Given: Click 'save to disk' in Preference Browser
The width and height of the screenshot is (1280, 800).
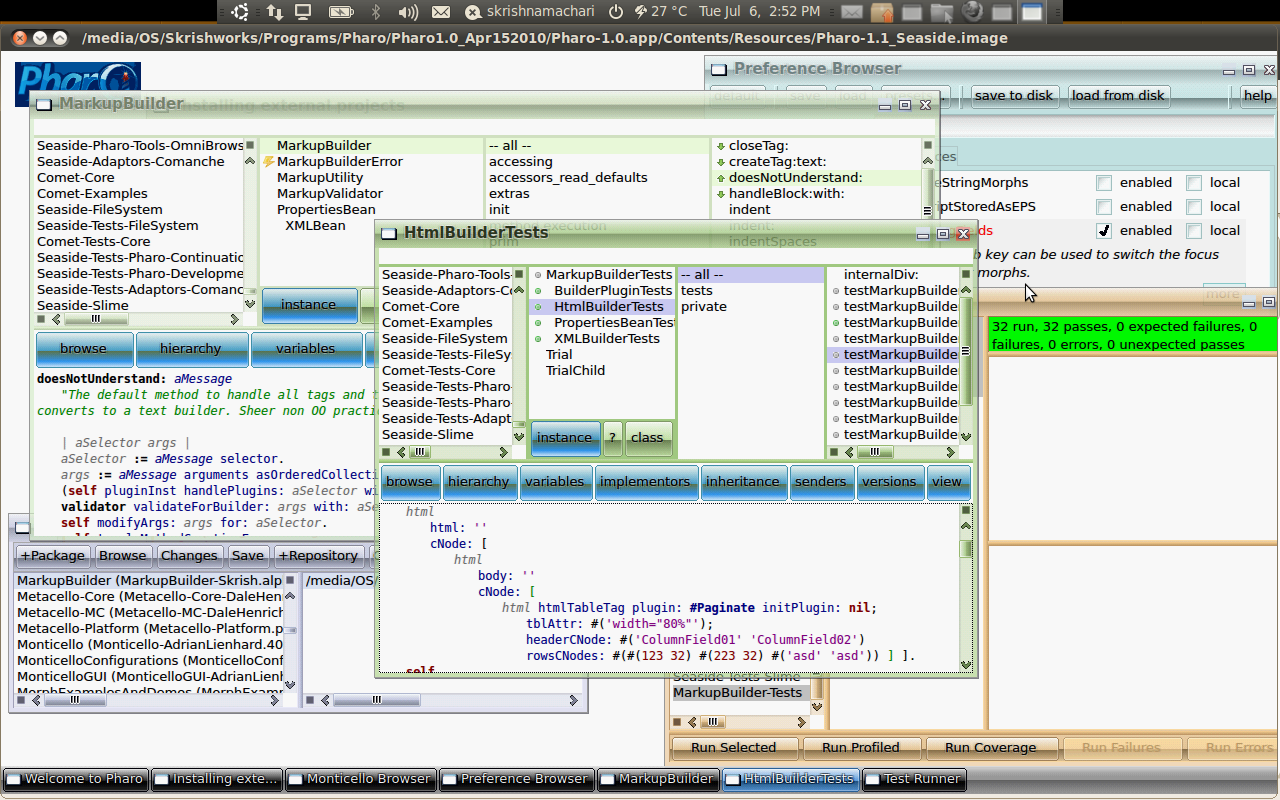Looking at the screenshot, I should point(1014,96).
